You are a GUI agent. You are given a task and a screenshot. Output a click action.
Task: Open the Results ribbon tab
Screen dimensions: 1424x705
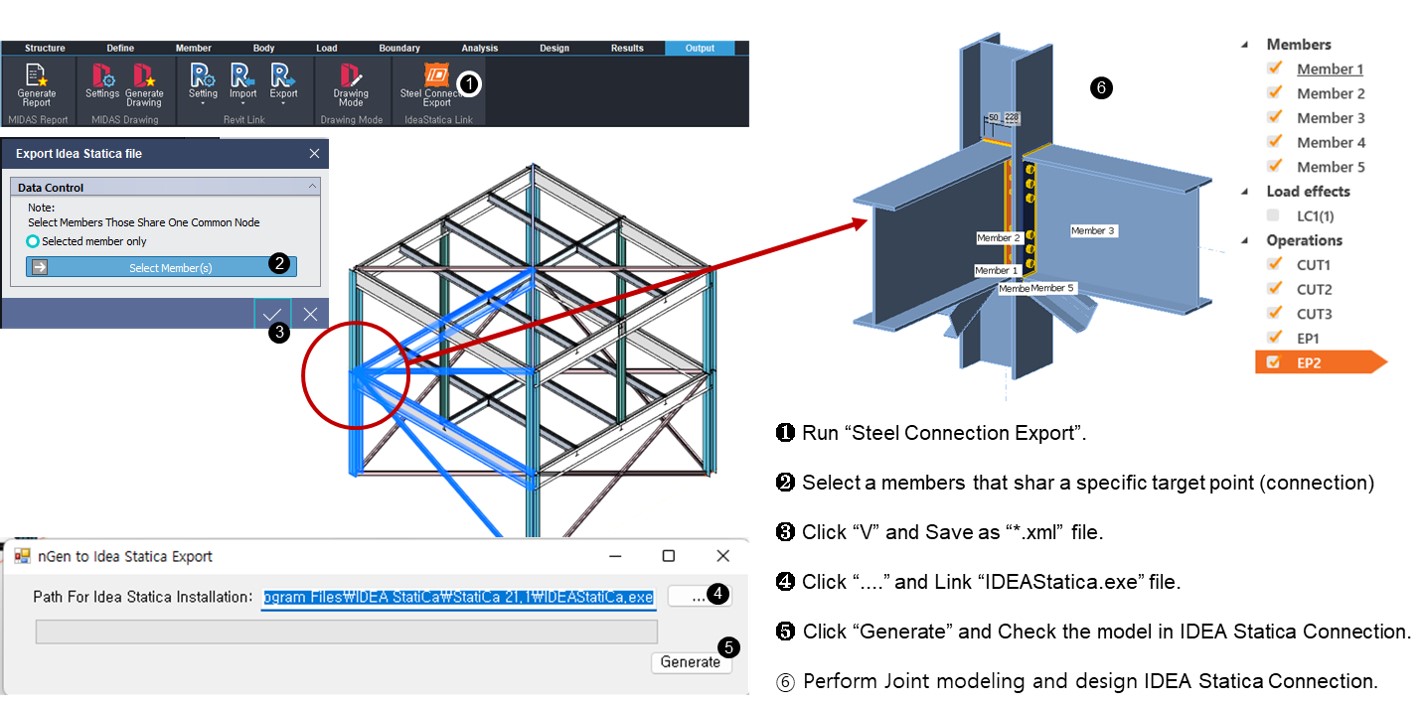[x=628, y=48]
